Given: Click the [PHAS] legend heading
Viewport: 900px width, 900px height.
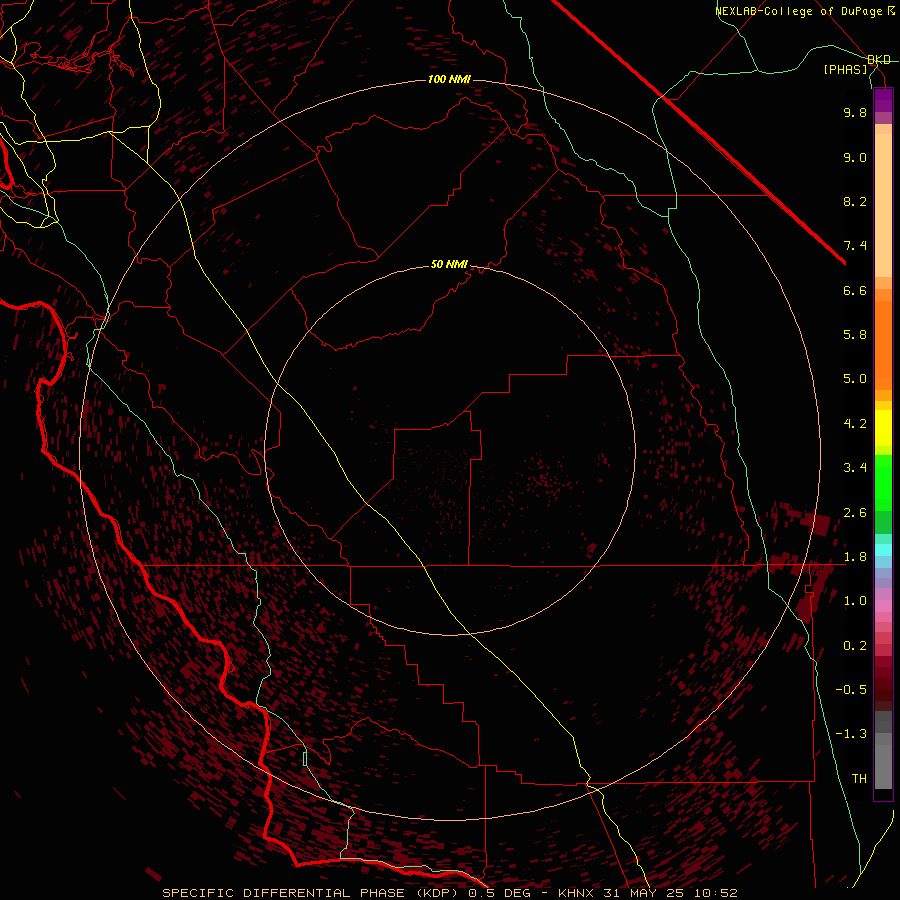Looking at the screenshot, I should 846,70.
